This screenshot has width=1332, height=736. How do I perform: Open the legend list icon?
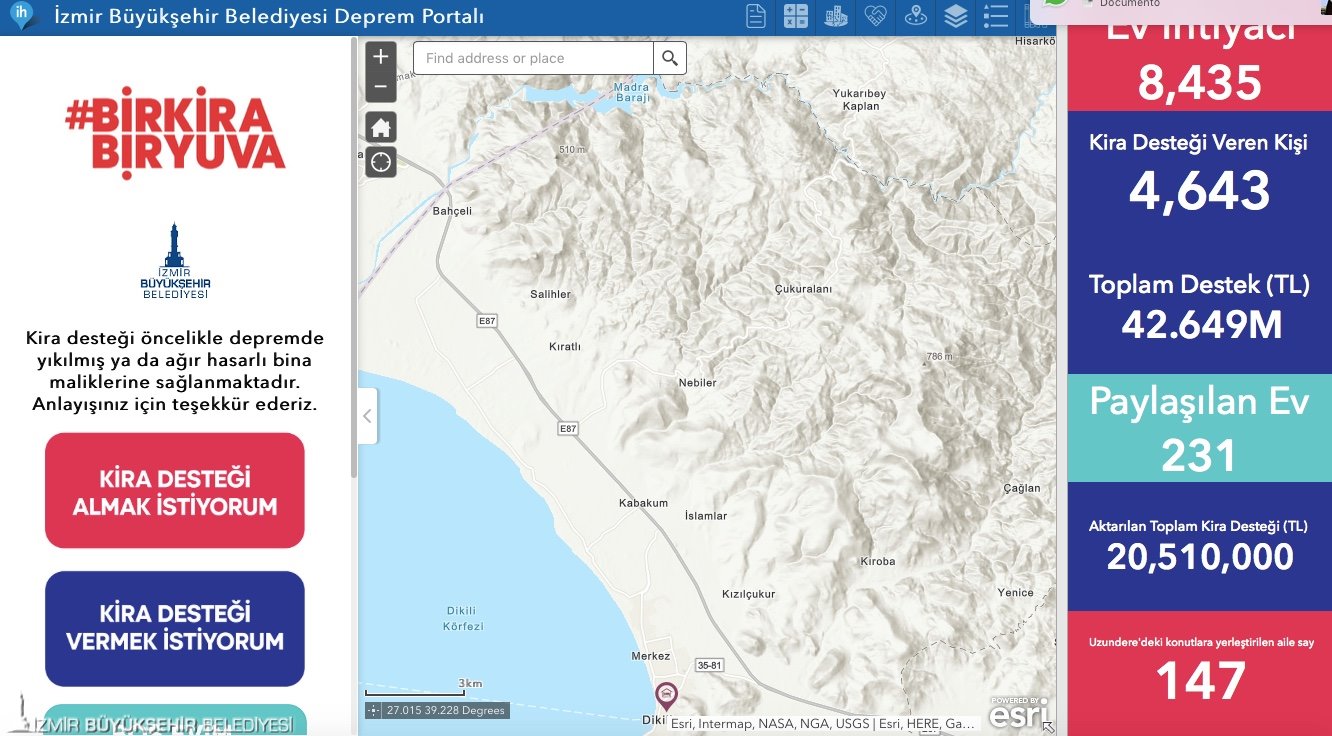coord(996,16)
